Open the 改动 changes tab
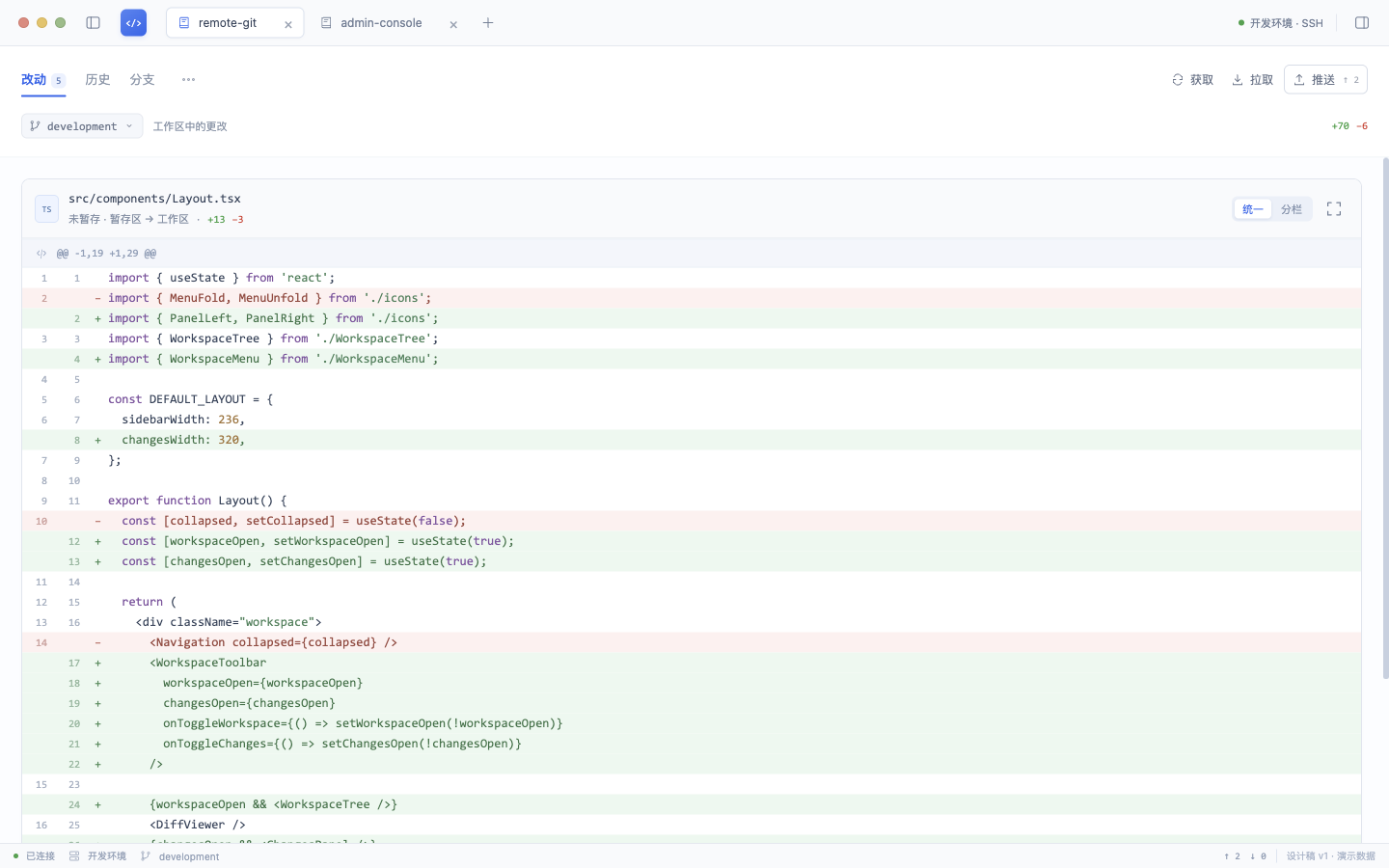 tap(43, 80)
